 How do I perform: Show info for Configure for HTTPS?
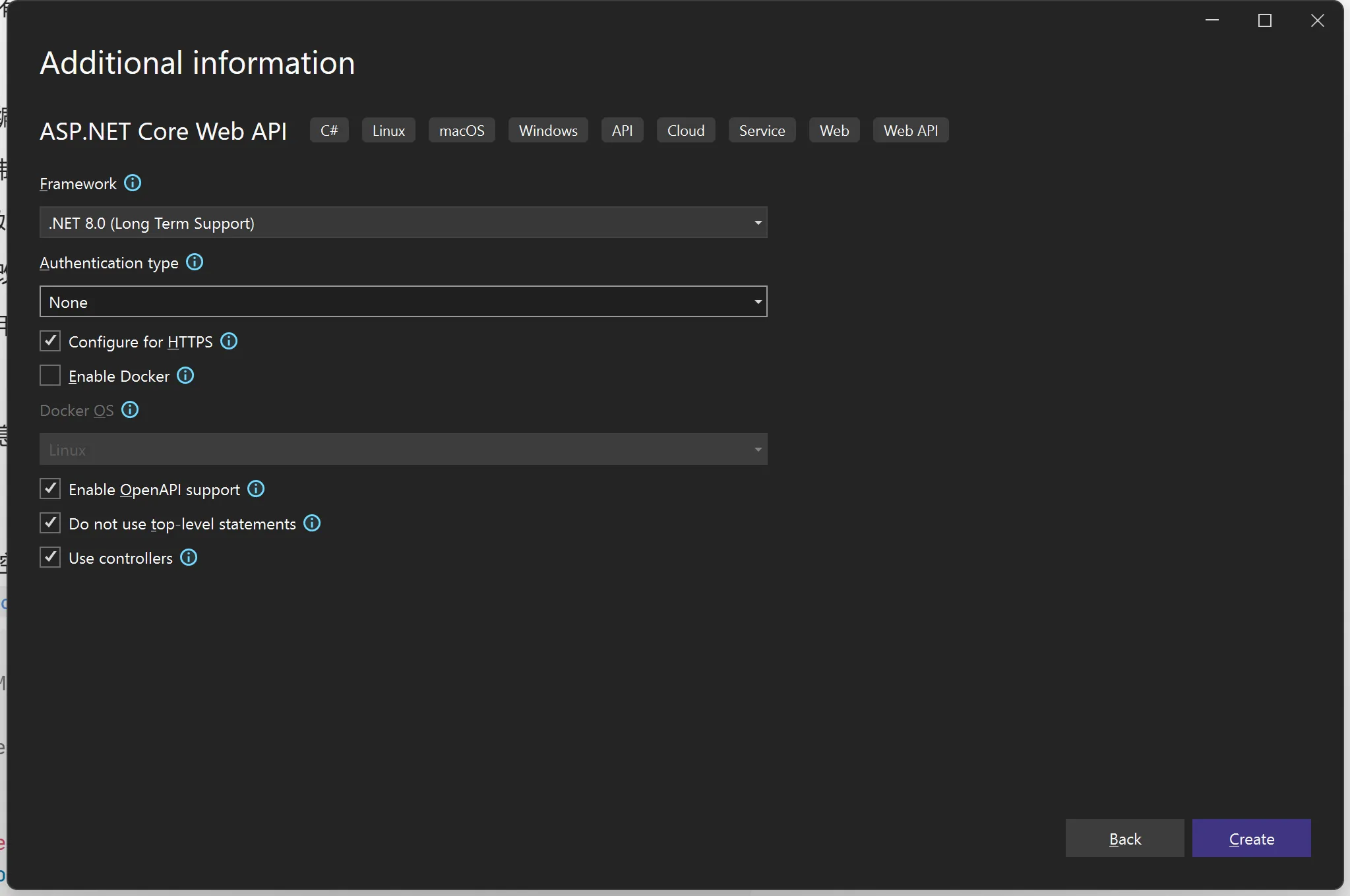click(229, 341)
